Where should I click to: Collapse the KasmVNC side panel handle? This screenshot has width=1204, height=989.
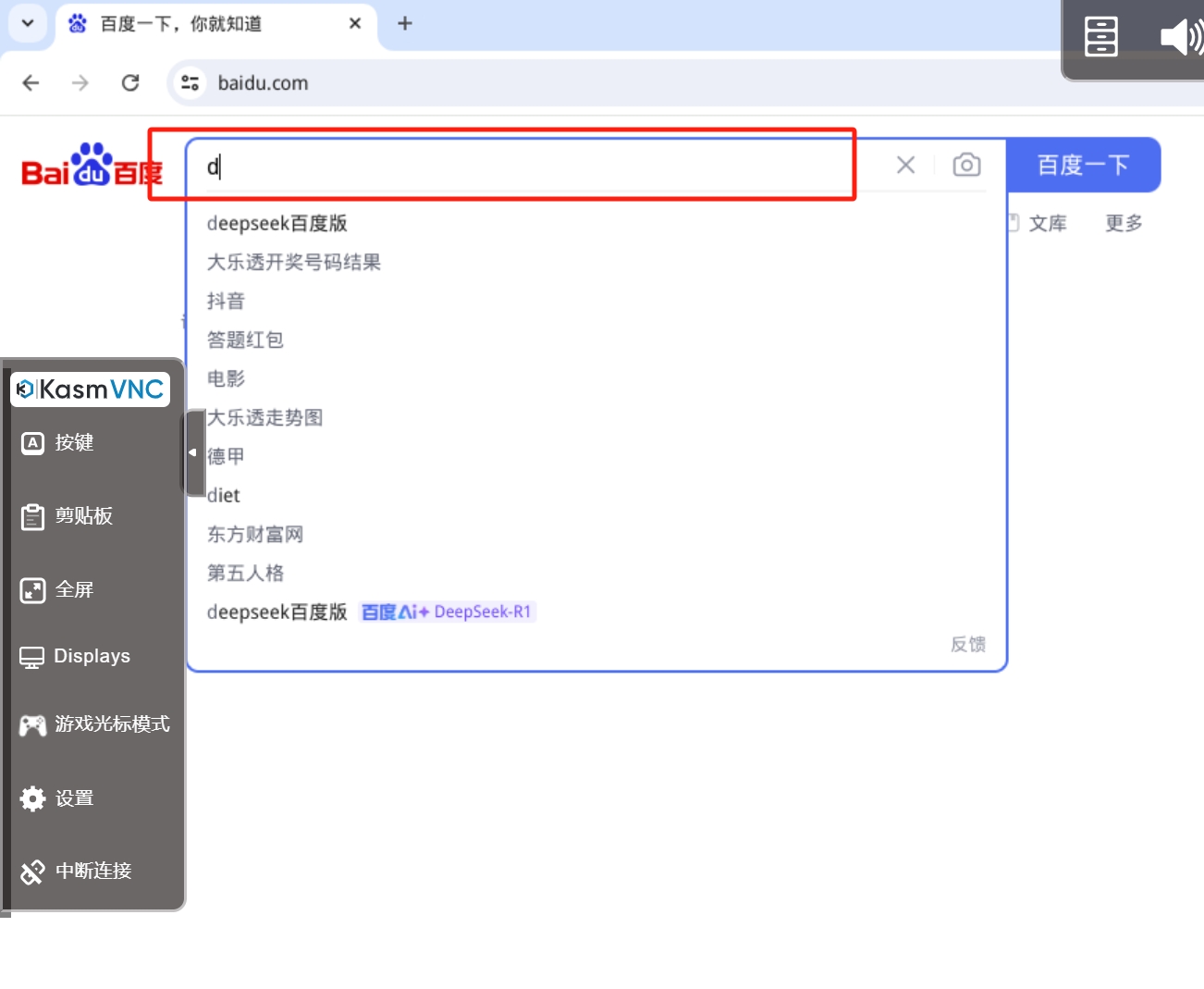click(x=193, y=452)
